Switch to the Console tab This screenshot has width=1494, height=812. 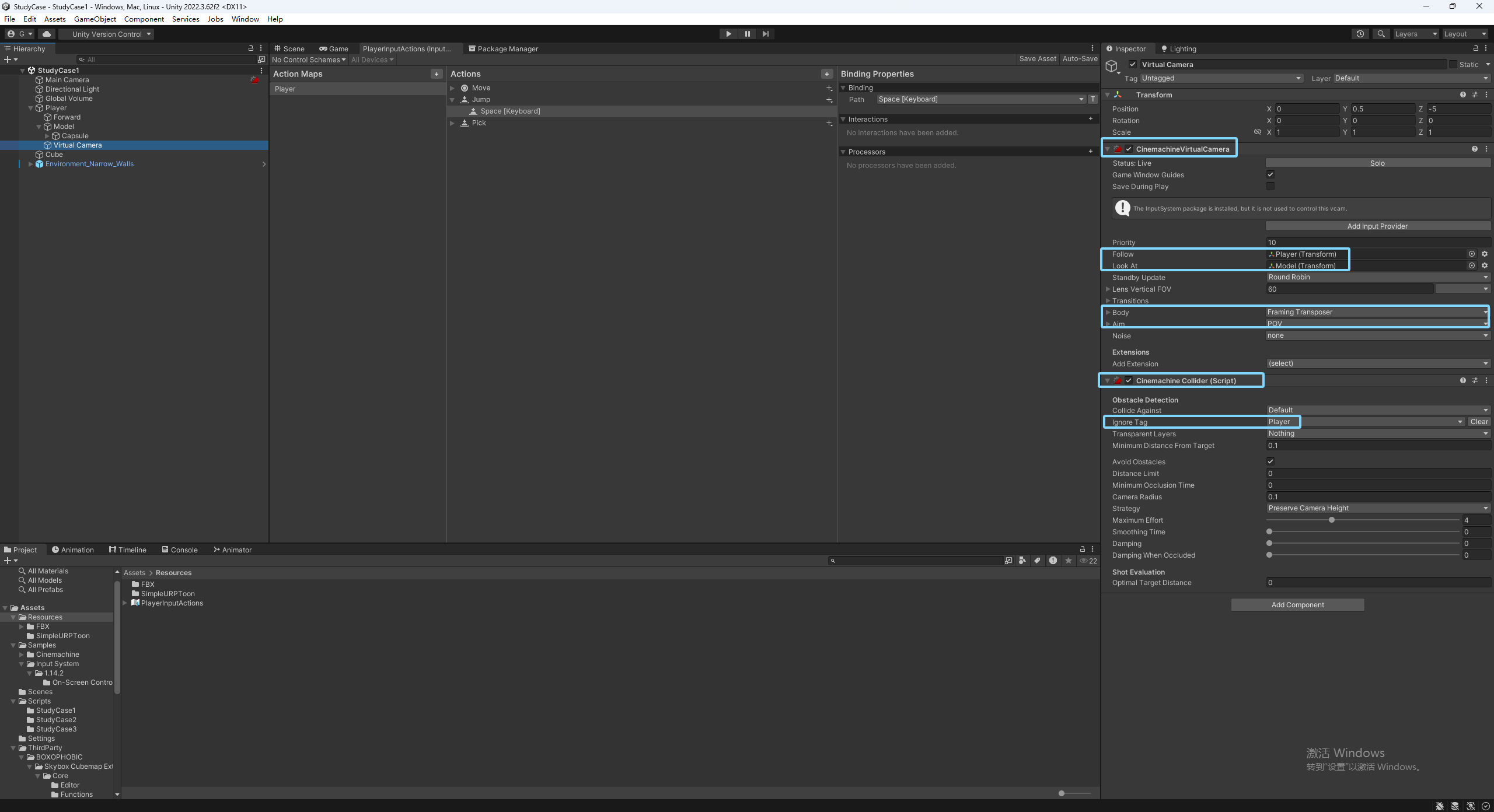pyautogui.click(x=180, y=549)
